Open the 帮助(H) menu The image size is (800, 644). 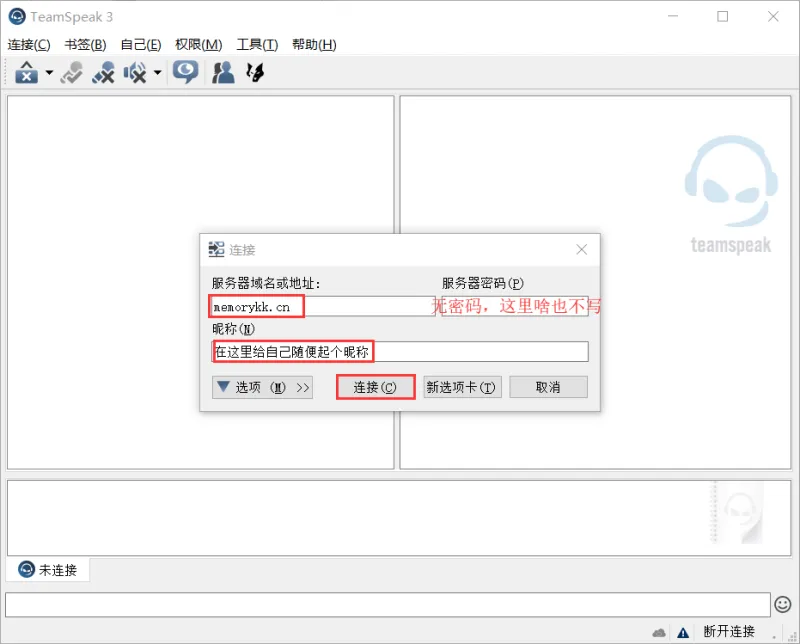[314, 45]
